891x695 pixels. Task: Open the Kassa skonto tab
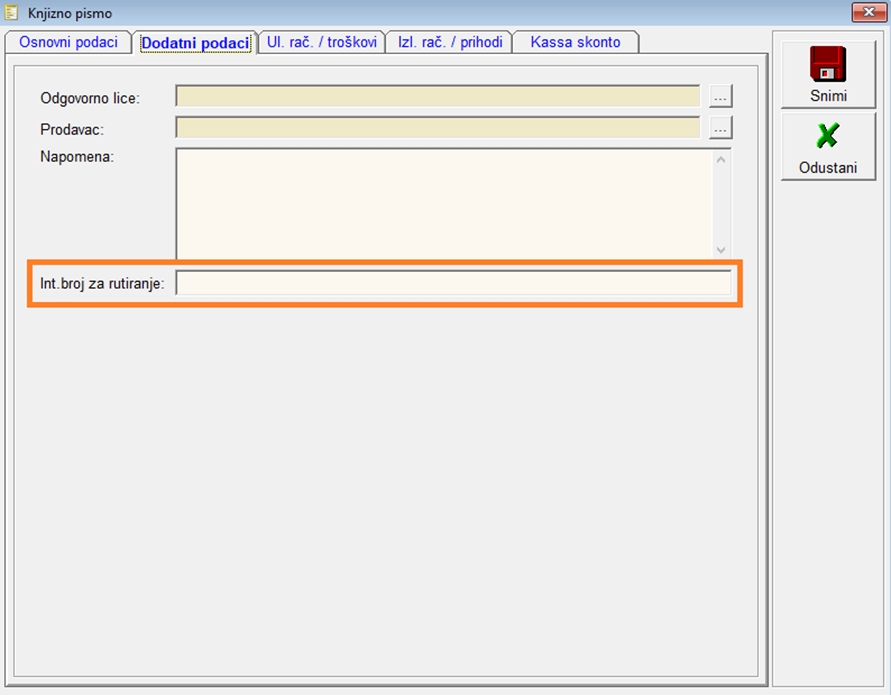click(575, 42)
